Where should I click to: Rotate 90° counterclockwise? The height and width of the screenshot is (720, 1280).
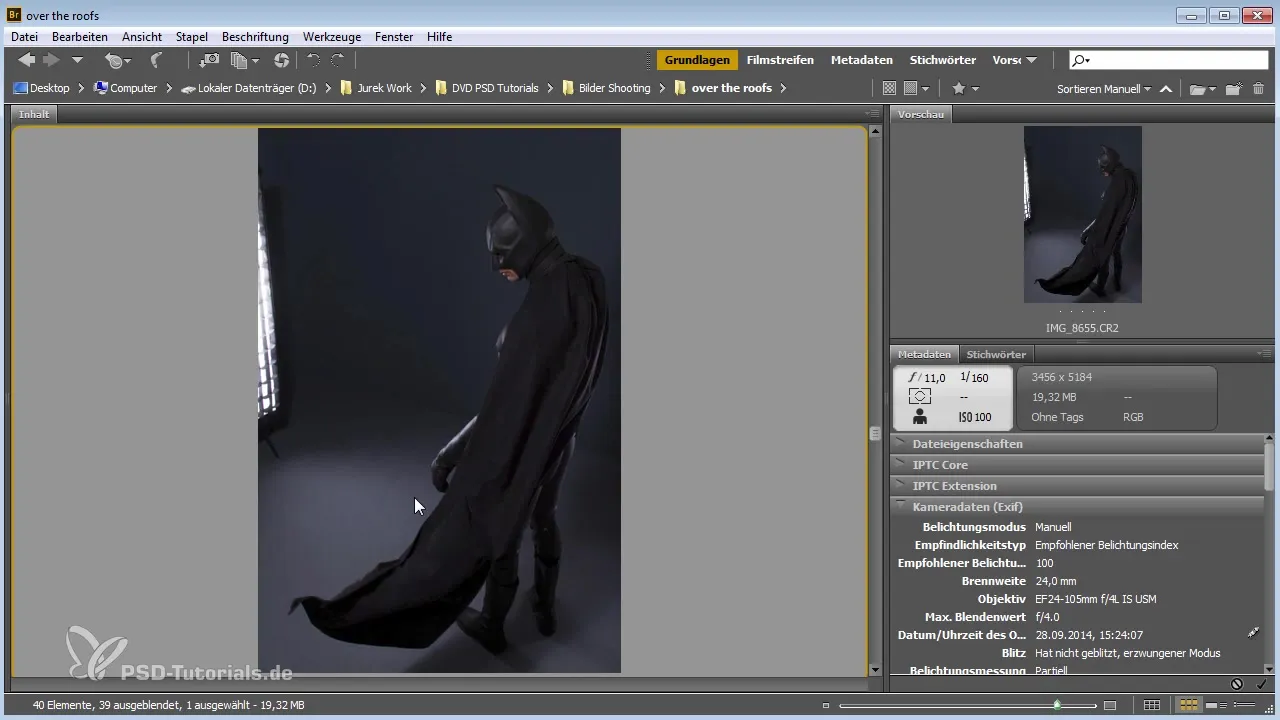(313, 61)
